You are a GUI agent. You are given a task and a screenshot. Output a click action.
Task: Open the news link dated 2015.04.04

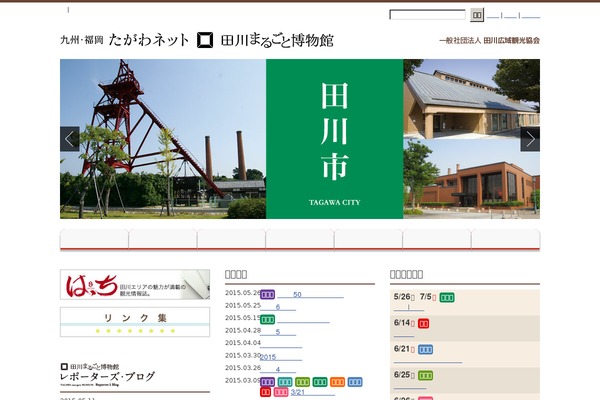pyautogui.click(x=281, y=344)
